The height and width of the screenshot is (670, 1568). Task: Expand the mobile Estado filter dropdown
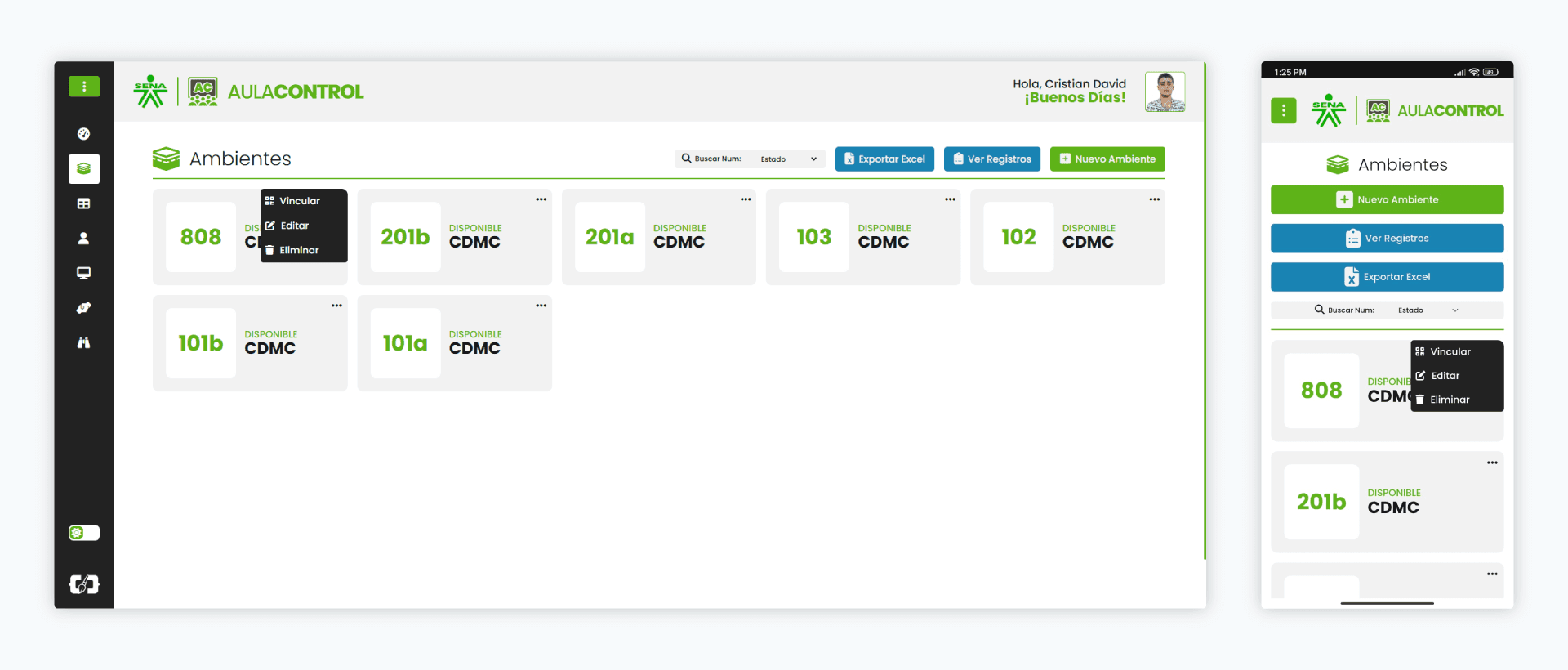click(1428, 310)
